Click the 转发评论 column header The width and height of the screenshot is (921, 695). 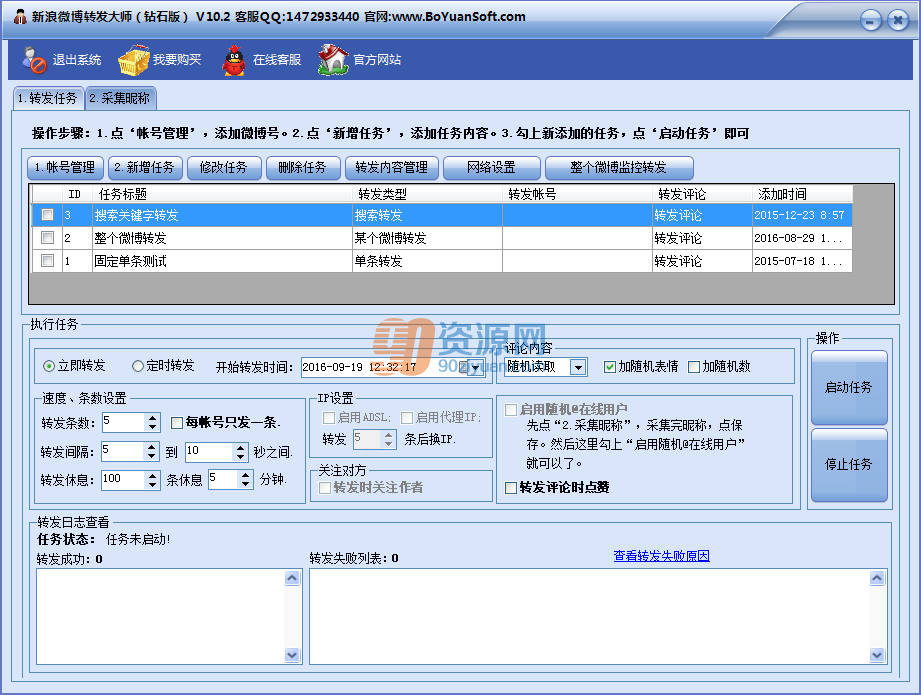702,194
